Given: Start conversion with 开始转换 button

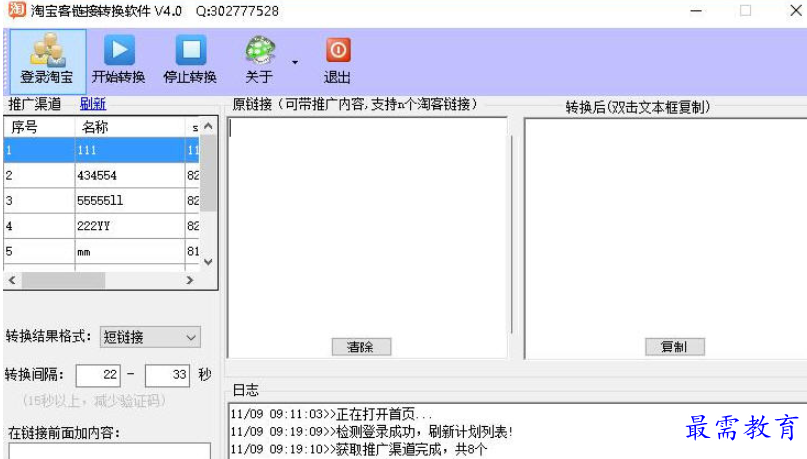Looking at the screenshot, I should 119,60.
